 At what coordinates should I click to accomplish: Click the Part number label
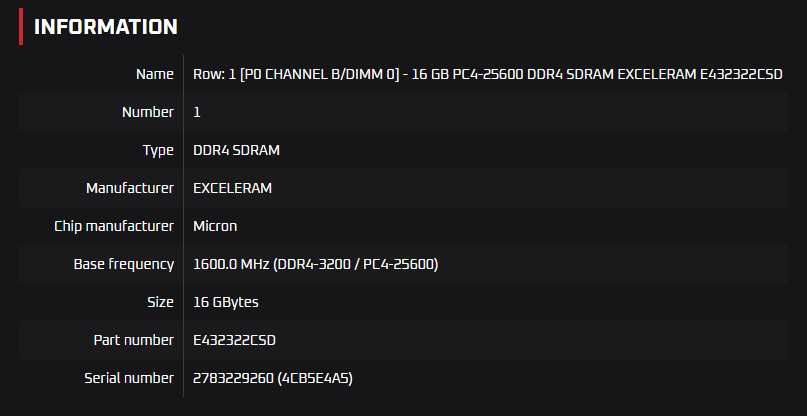click(x=134, y=340)
